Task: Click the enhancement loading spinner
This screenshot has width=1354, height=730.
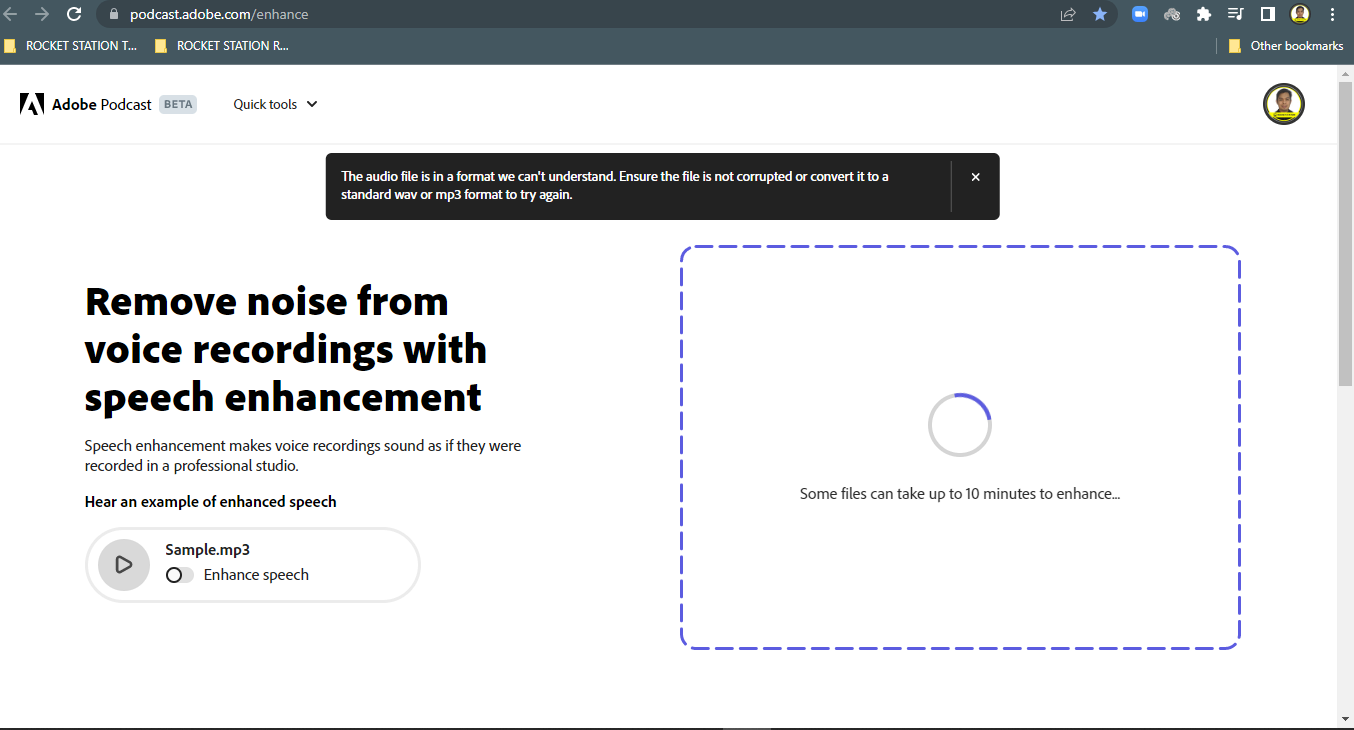Action: [959, 424]
